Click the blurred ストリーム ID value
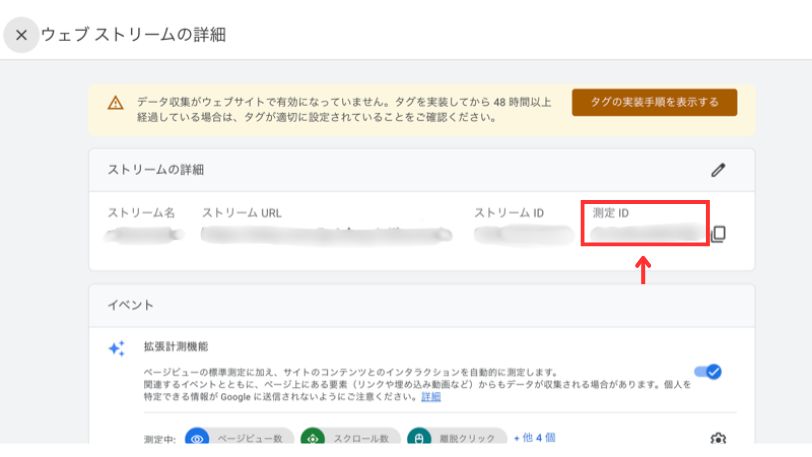Screen dimensions: 812x457 pos(515,234)
